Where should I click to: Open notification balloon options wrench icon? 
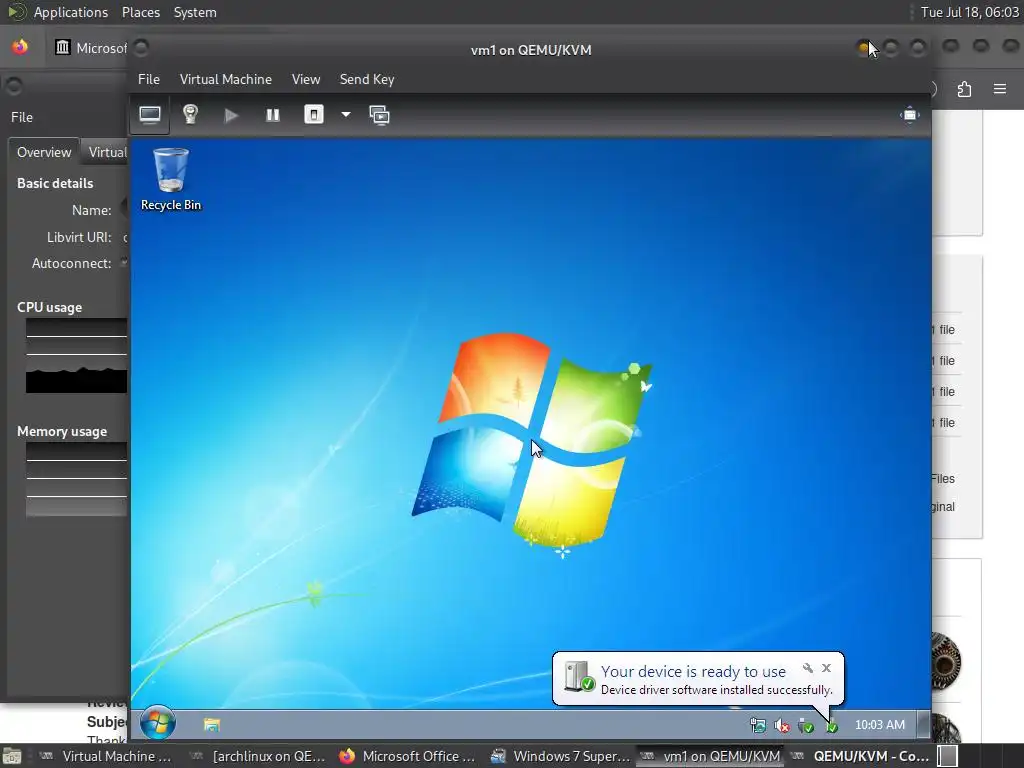(x=808, y=668)
